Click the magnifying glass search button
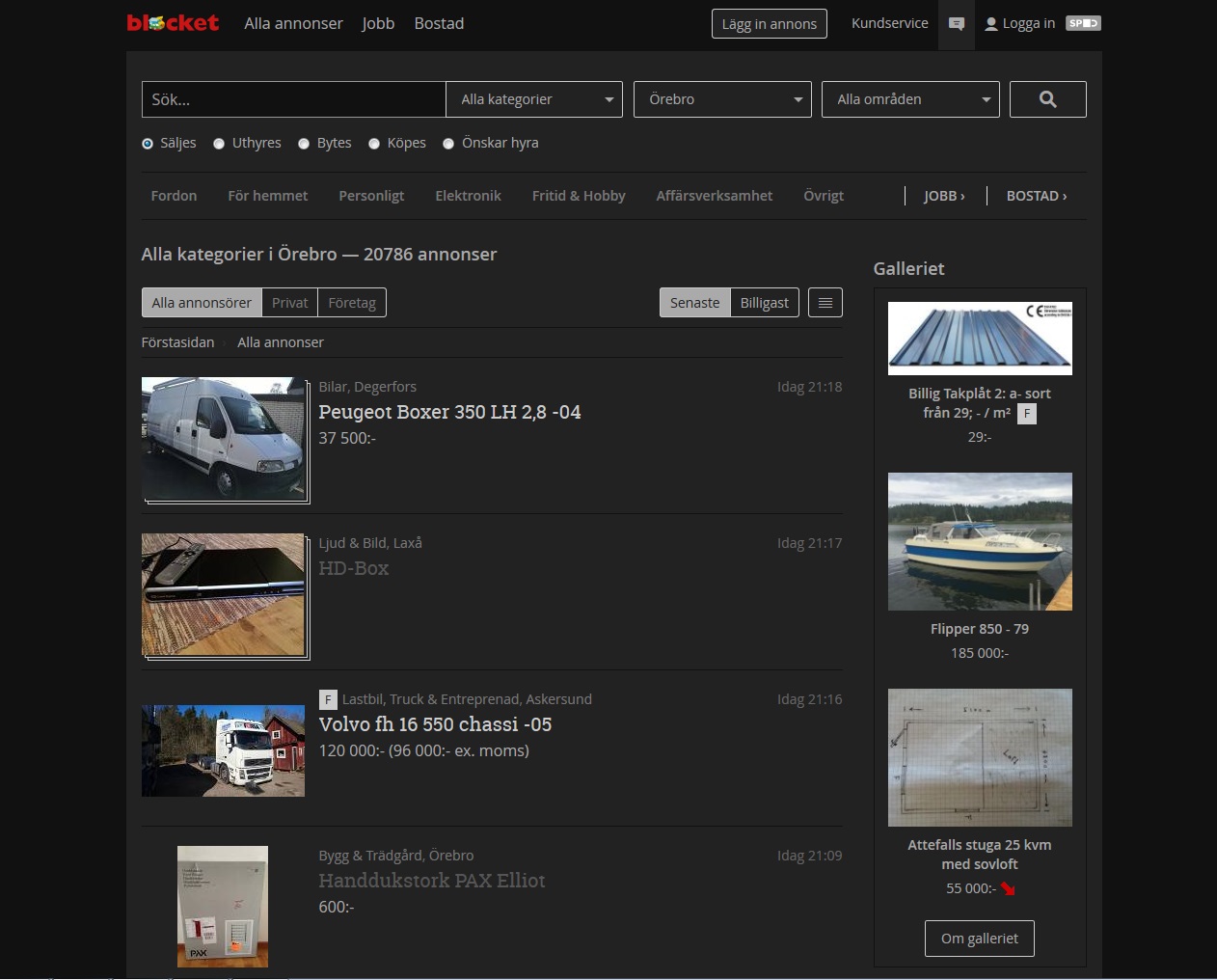The width and height of the screenshot is (1217, 980). (x=1047, y=99)
